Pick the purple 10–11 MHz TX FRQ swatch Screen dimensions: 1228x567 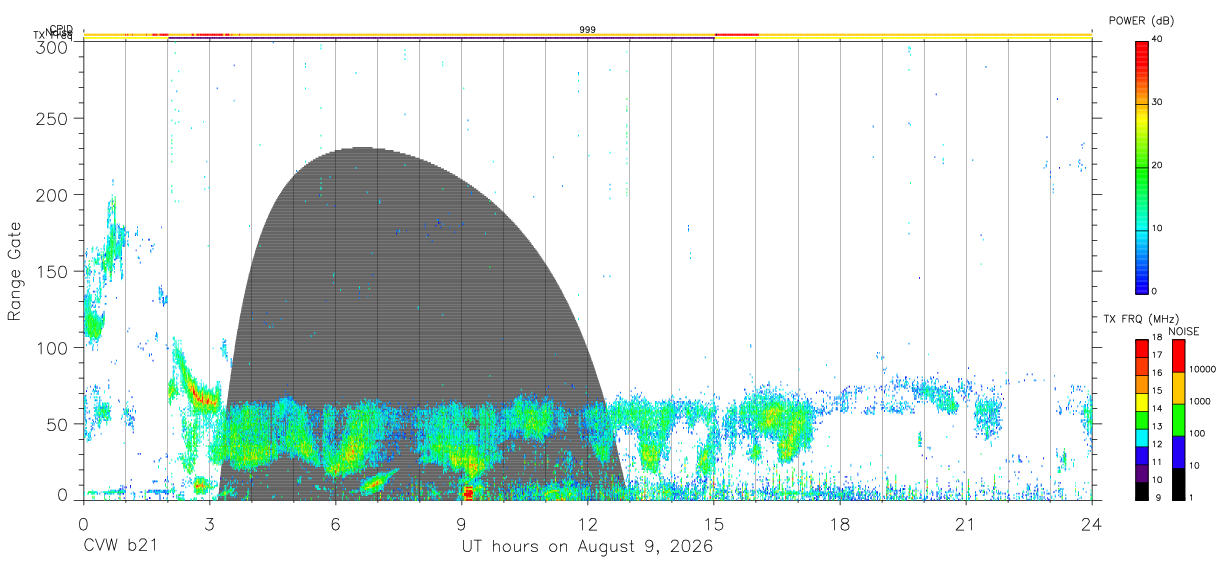pyautogui.click(x=1141, y=472)
